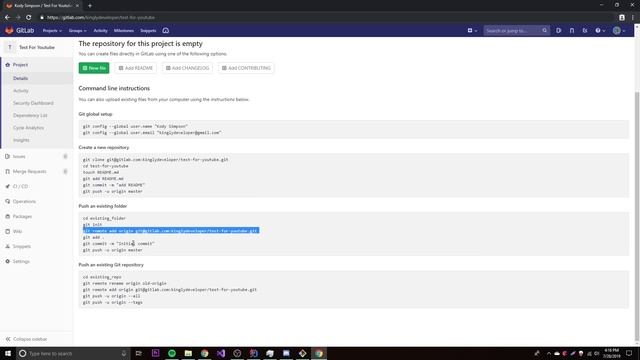The image size is (640, 360).
Task: Click the Wiki icon in the sidebar
Action: pos(7,231)
